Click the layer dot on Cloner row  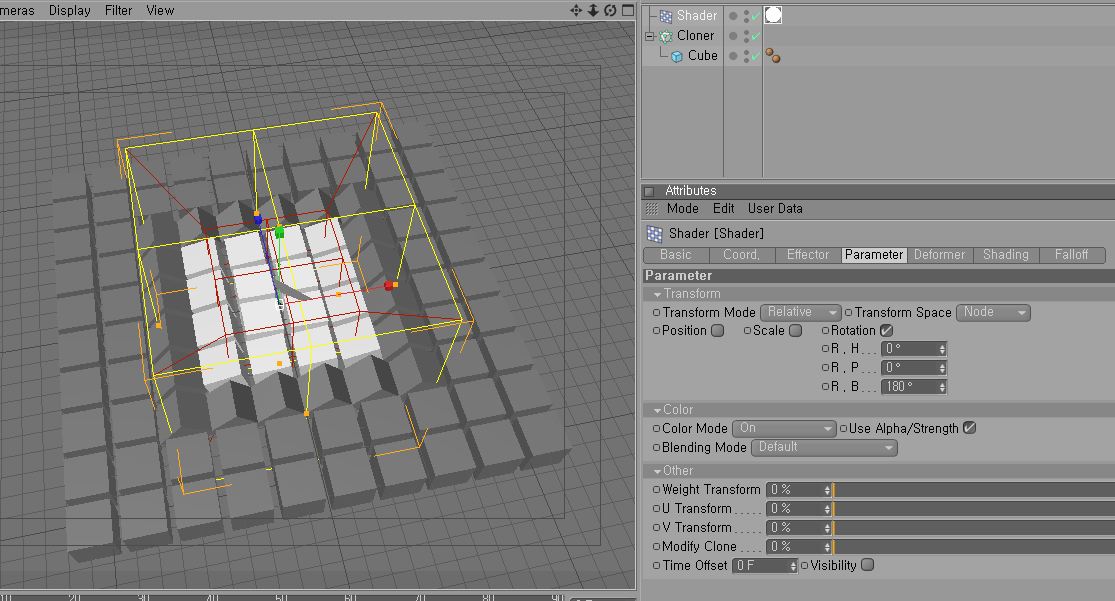tap(733, 36)
